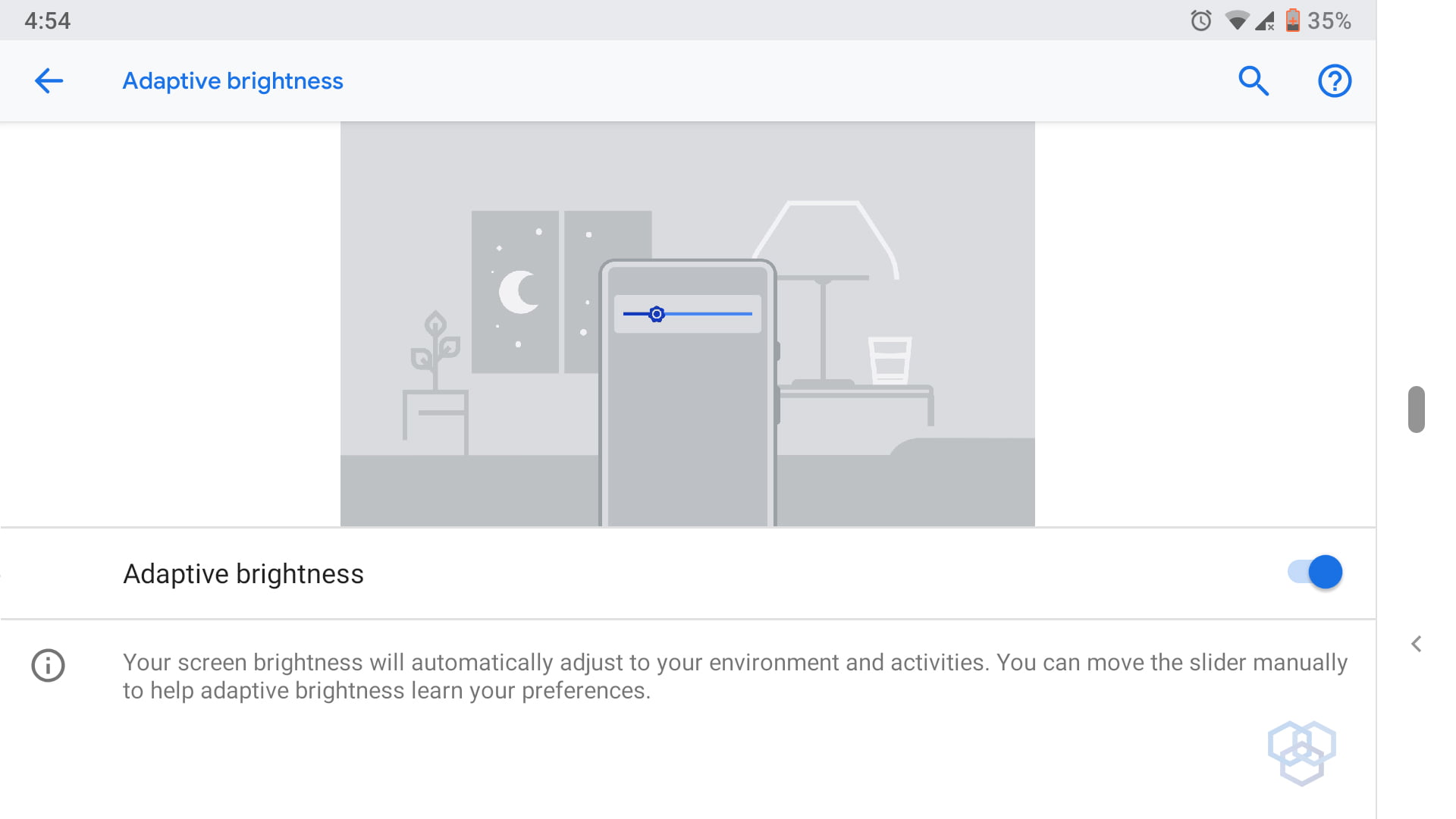The width and height of the screenshot is (1456, 819).
Task: Tap the lamp in the bedroom illustration
Action: (825, 250)
